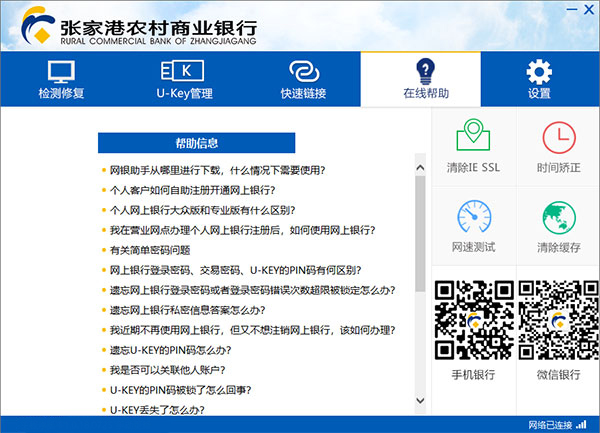Click the 清除缓存 globe icon
The image size is (600, 433).
559,217
